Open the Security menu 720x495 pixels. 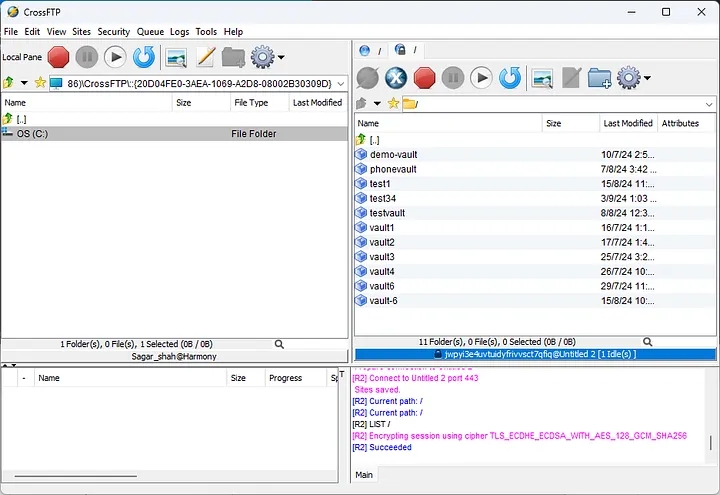pyautogui.click(x=113, y=32)
